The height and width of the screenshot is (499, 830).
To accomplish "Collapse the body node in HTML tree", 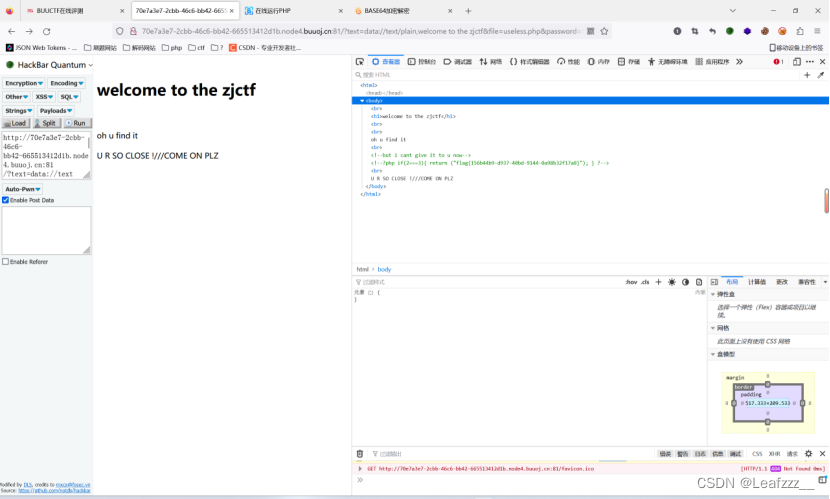I will coord(362,101).
